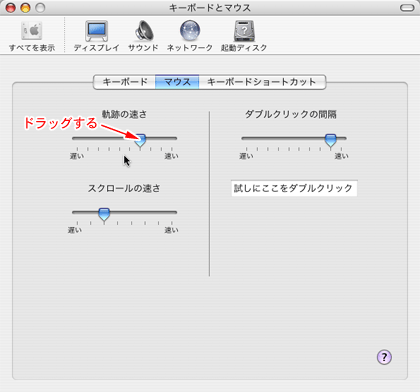Open the キーボードショートカット tab

(262, 82)
